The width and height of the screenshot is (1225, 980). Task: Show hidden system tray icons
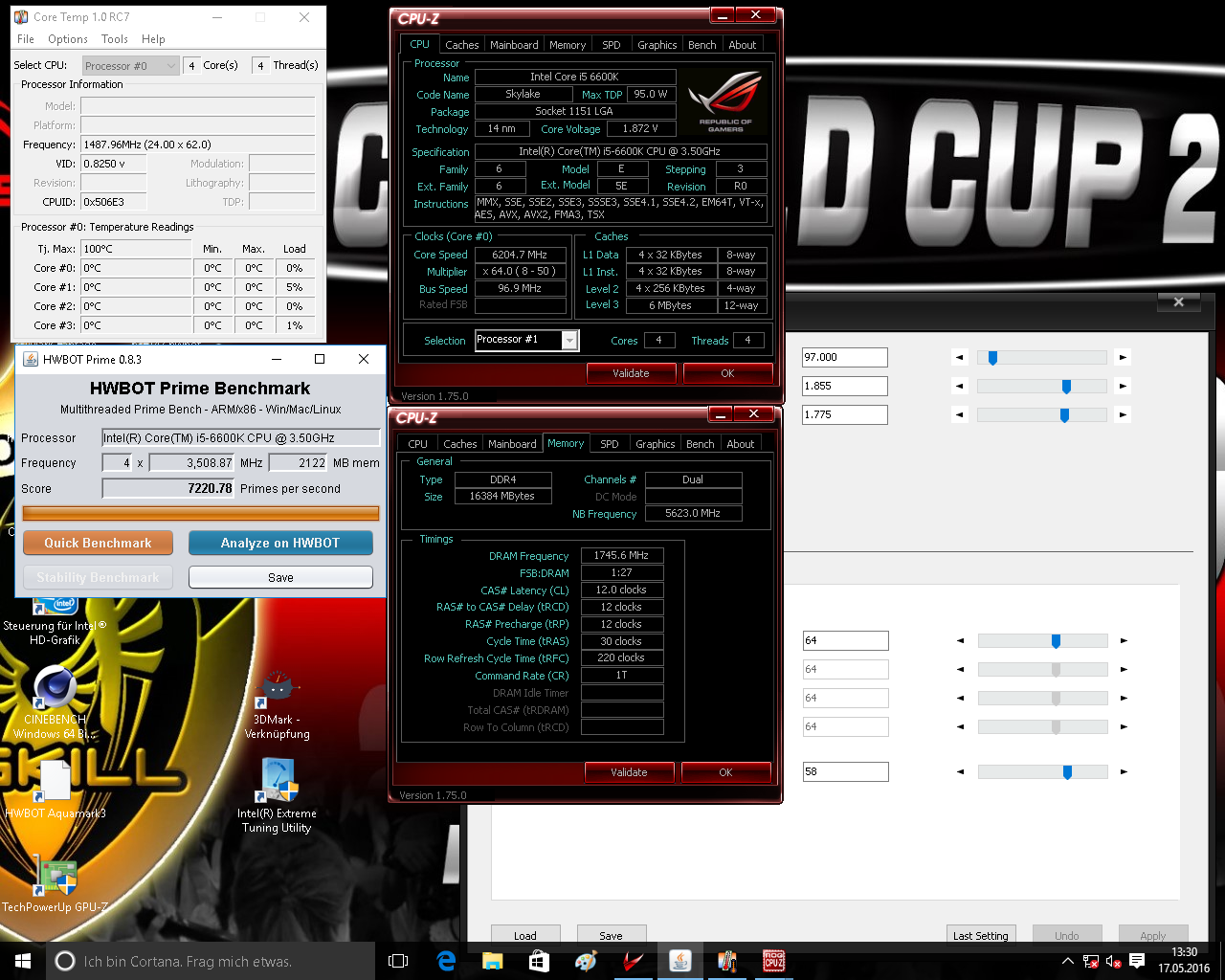tap(1068, 961)
